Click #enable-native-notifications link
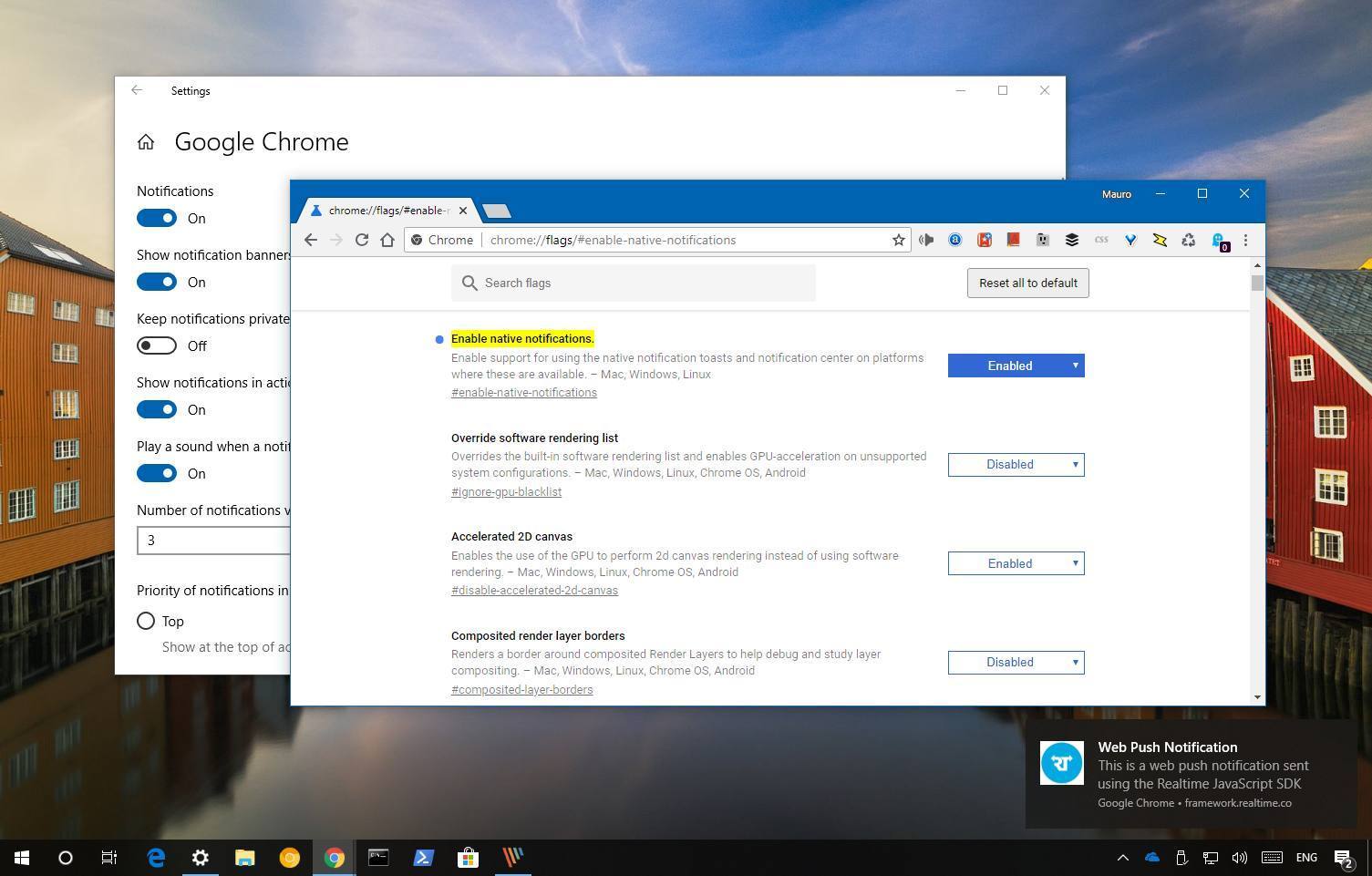The width and height of the screenshot is (1372, 876). (x=524, y=393)
